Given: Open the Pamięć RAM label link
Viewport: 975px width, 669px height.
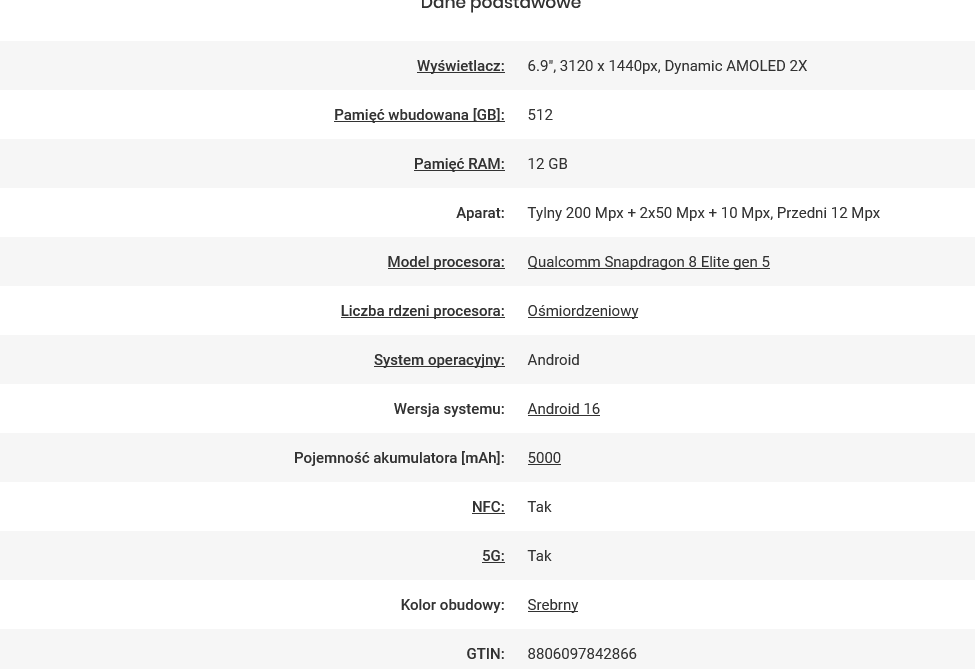Looking at the screenshot, I should click(460, 164).
